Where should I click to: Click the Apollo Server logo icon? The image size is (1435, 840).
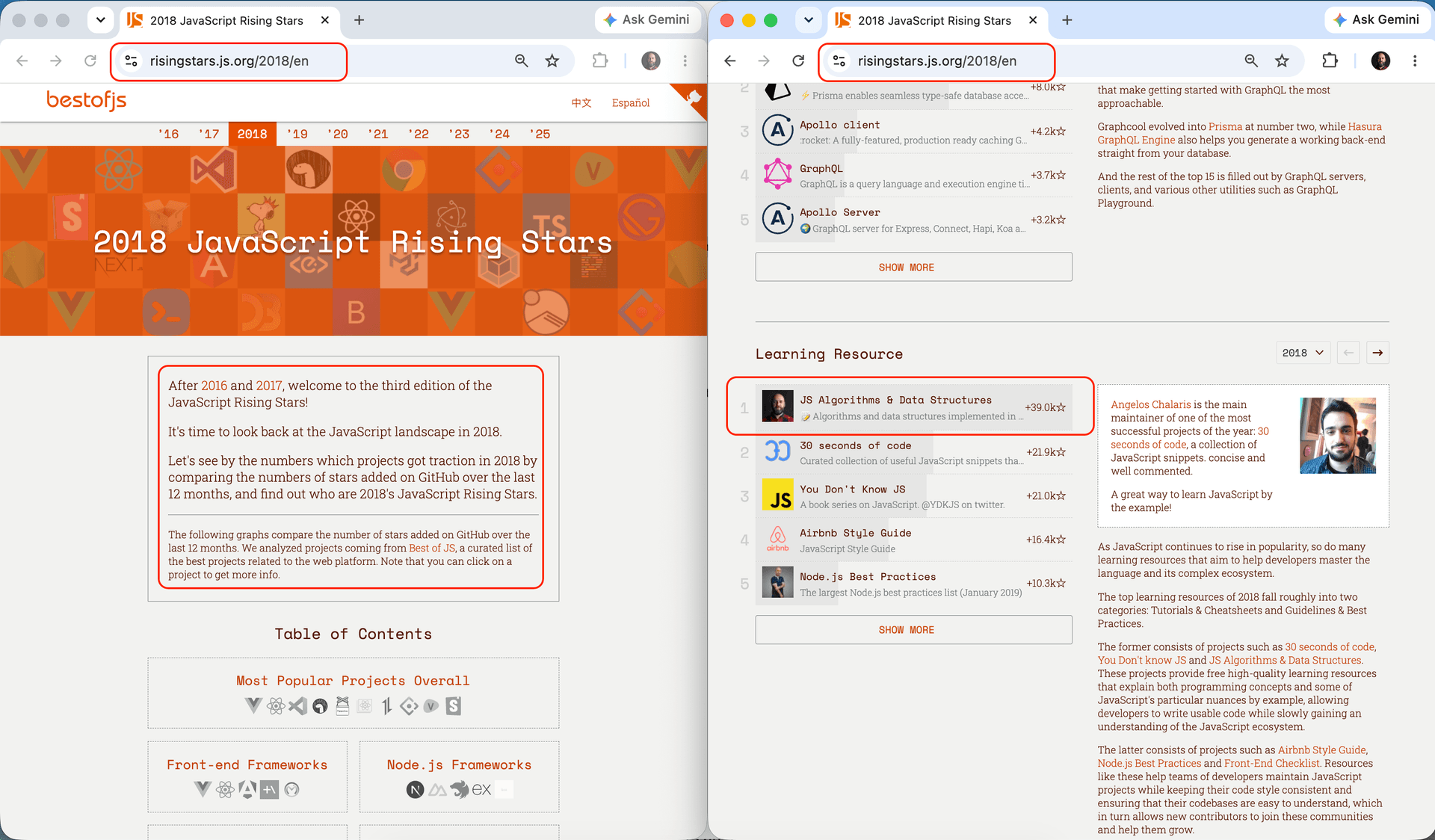pyautogui.click(x=777, y=219)
